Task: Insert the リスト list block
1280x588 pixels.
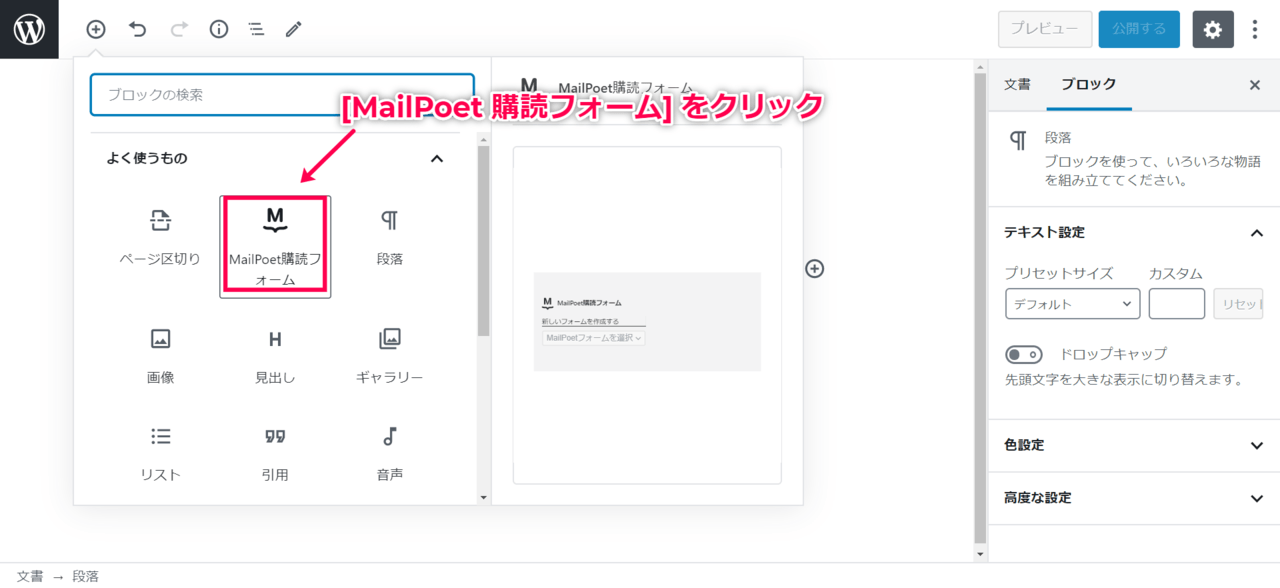Action: coord(160,454)
